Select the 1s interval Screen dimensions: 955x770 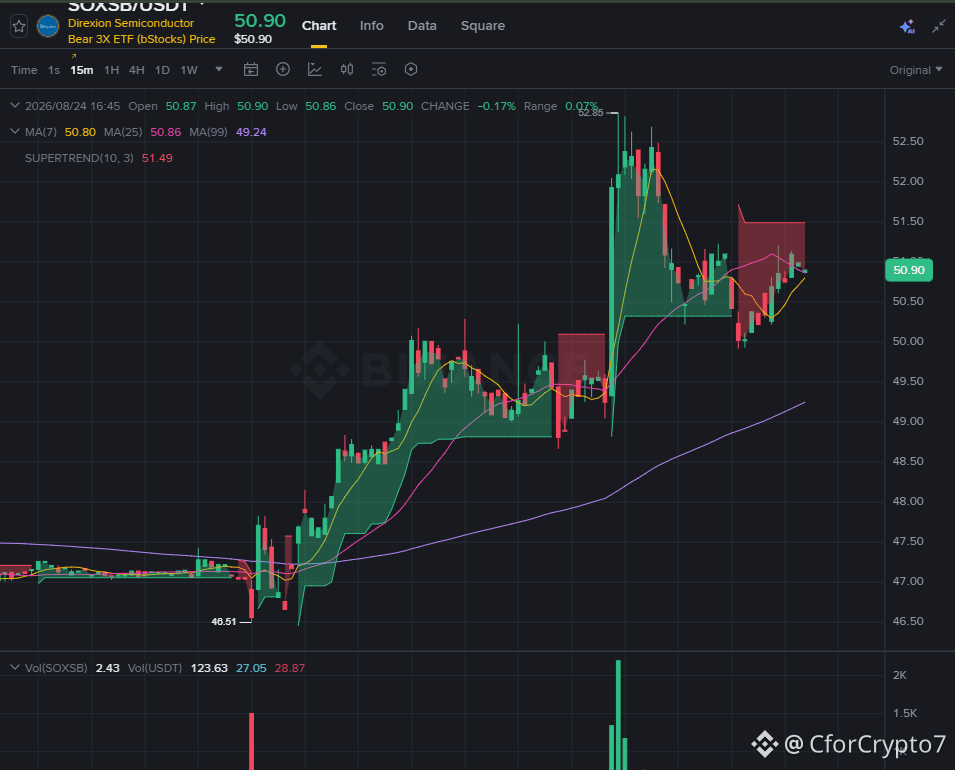54,70
